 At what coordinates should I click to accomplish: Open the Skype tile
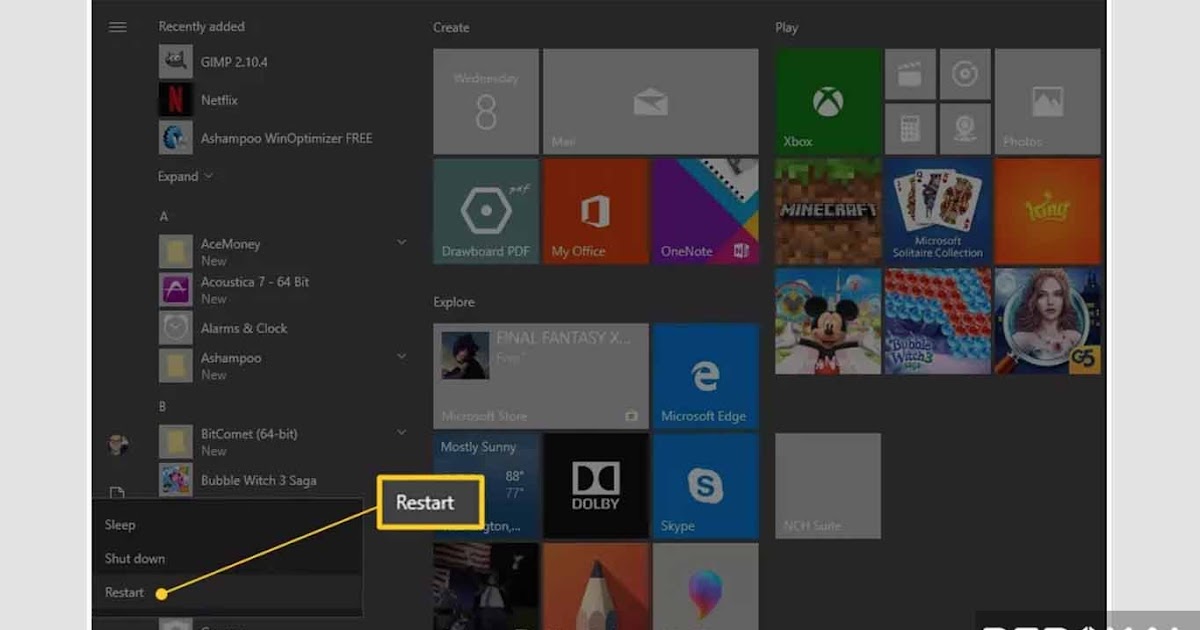click(x=706, y=486)
